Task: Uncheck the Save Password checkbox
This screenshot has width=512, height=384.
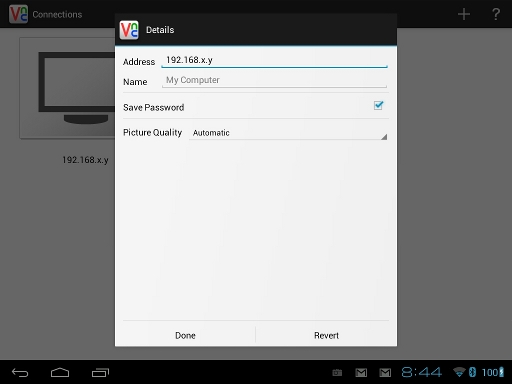Action: click(378, 106)
